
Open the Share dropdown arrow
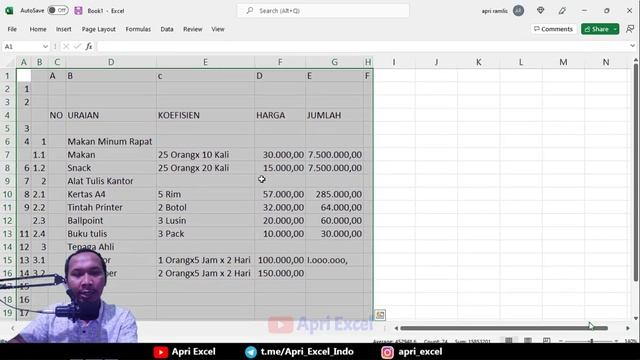pos(615,29)
